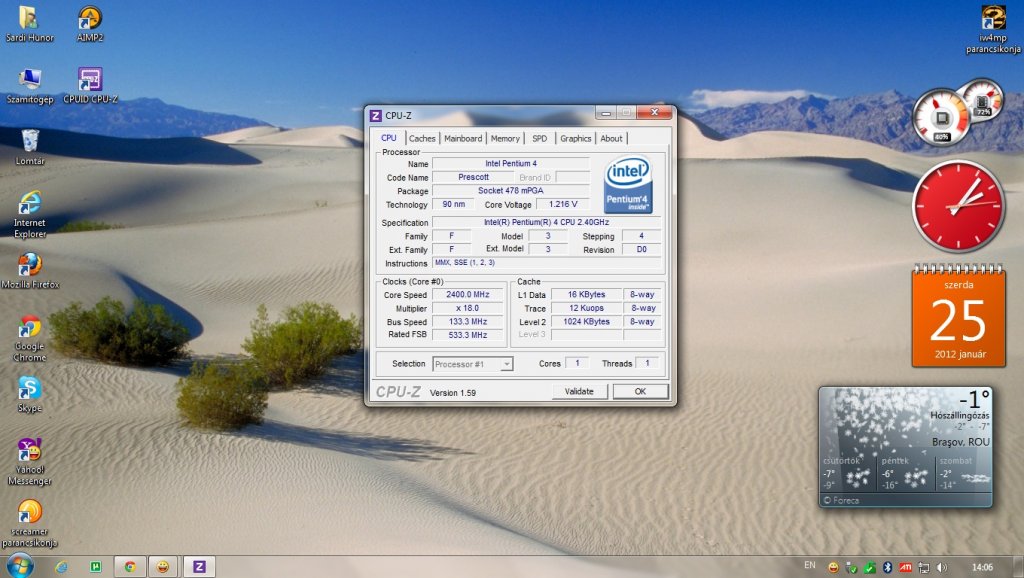1024x578 pixels.
Task: Click the Core Speed value 2400.0 MHz
Action: click(468, 295)
